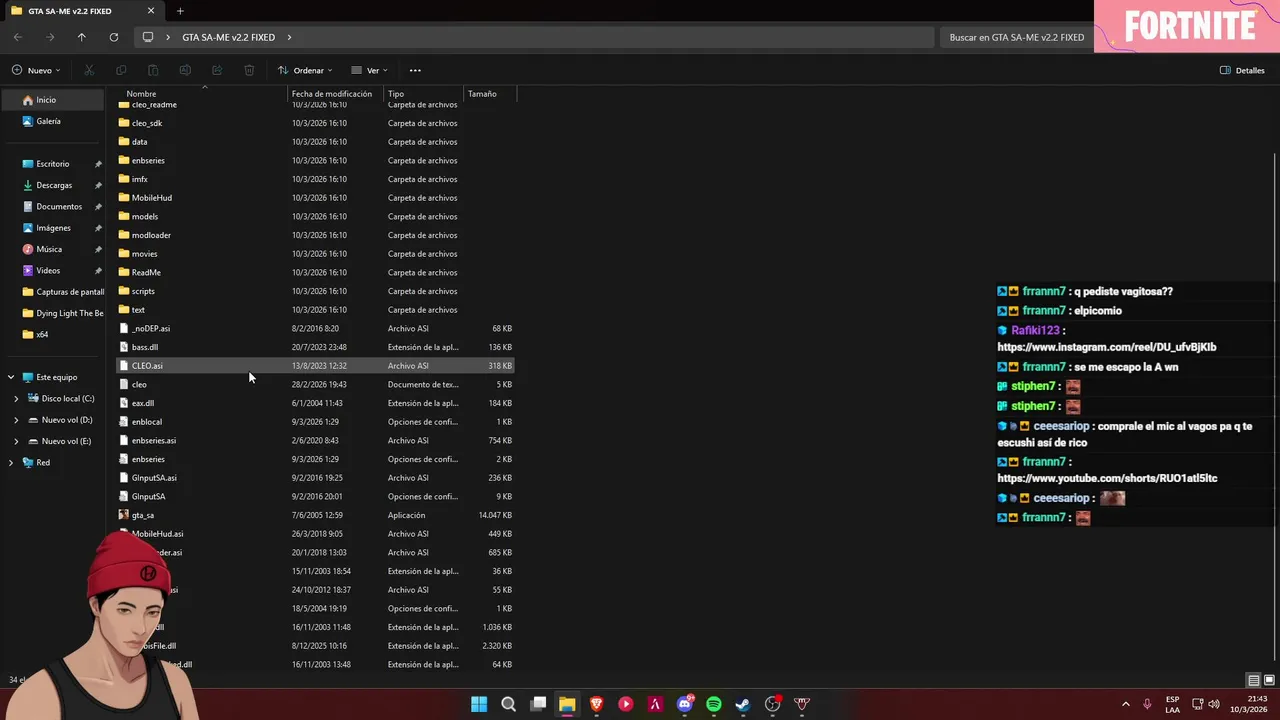Expand Disco local (C:) in tree
The image size is (1280, 720).
(16, 398)
